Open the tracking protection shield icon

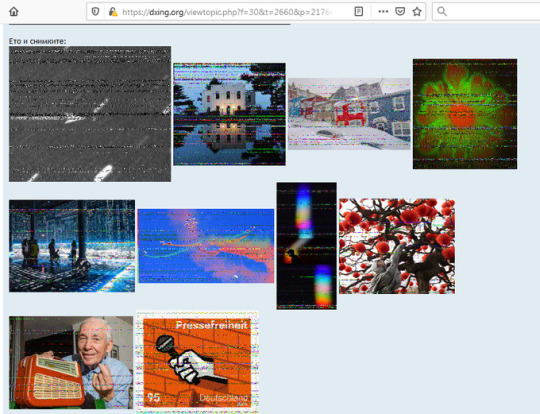pos(95,12)
